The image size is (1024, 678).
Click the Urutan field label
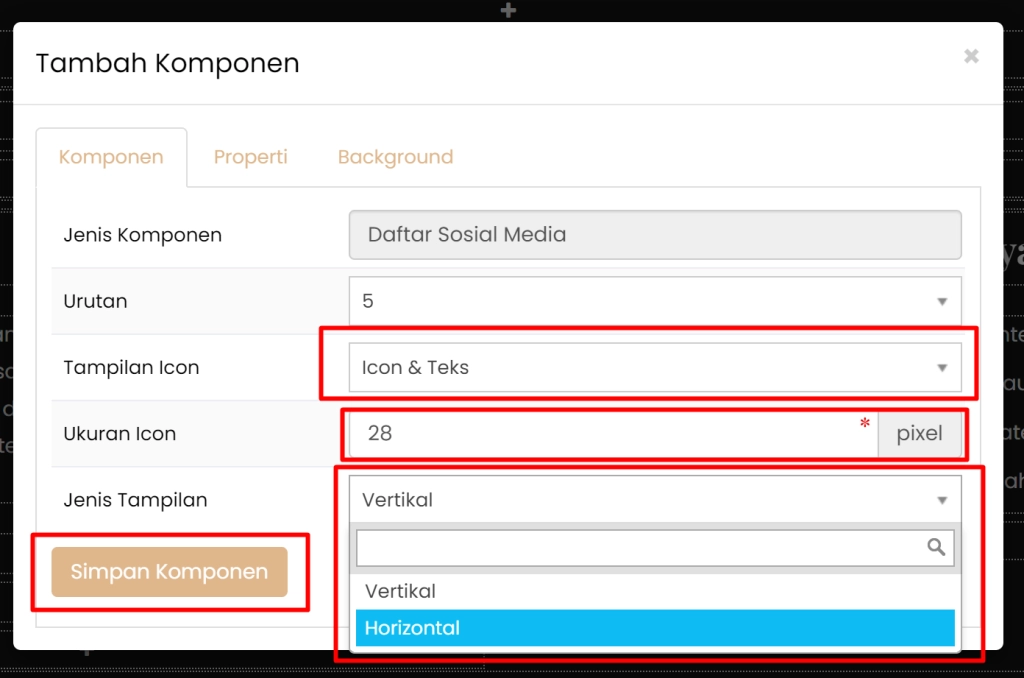[95, 301]
